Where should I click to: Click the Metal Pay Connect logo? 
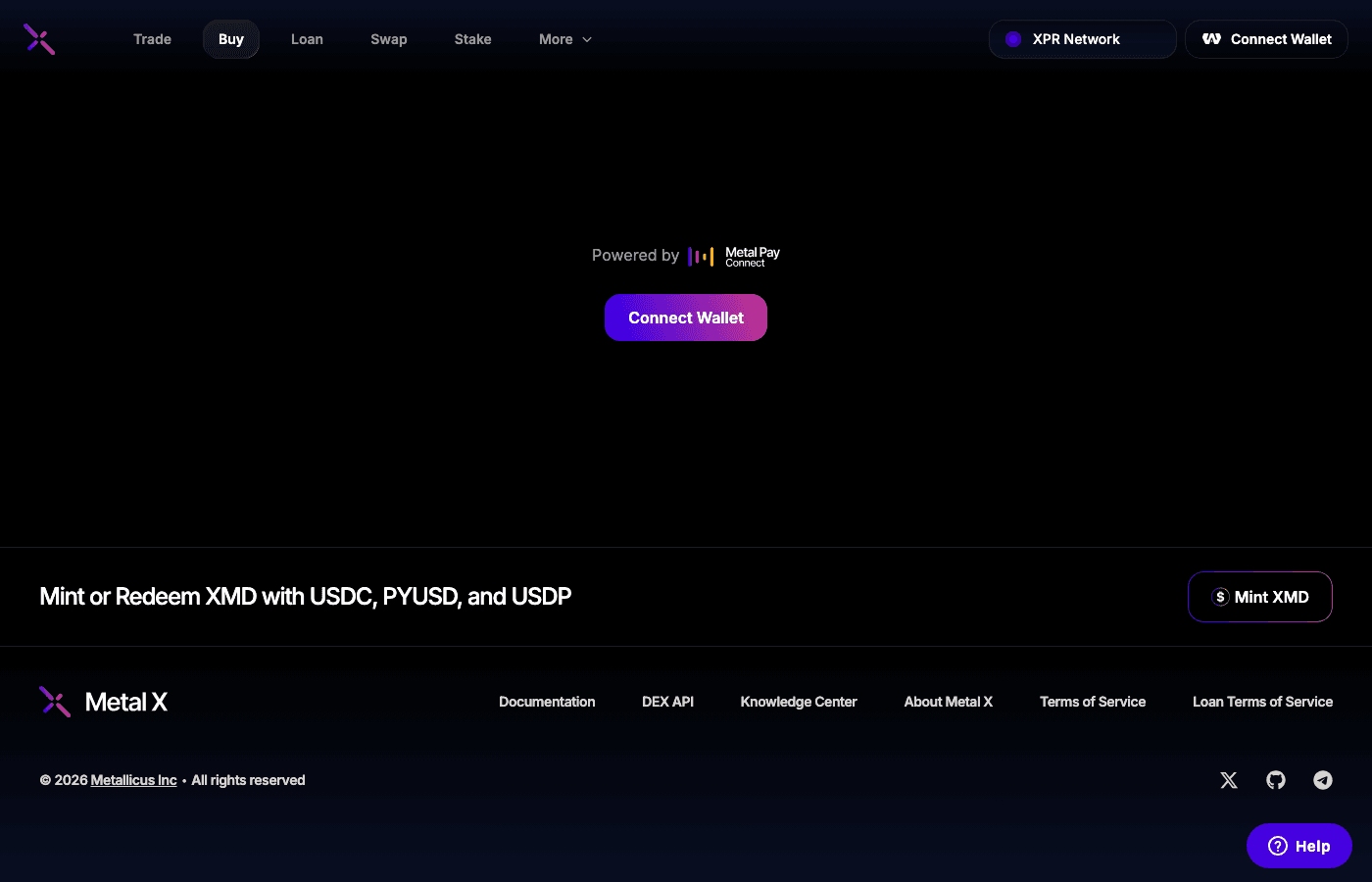pyautogui.click(x=734, y=257)
